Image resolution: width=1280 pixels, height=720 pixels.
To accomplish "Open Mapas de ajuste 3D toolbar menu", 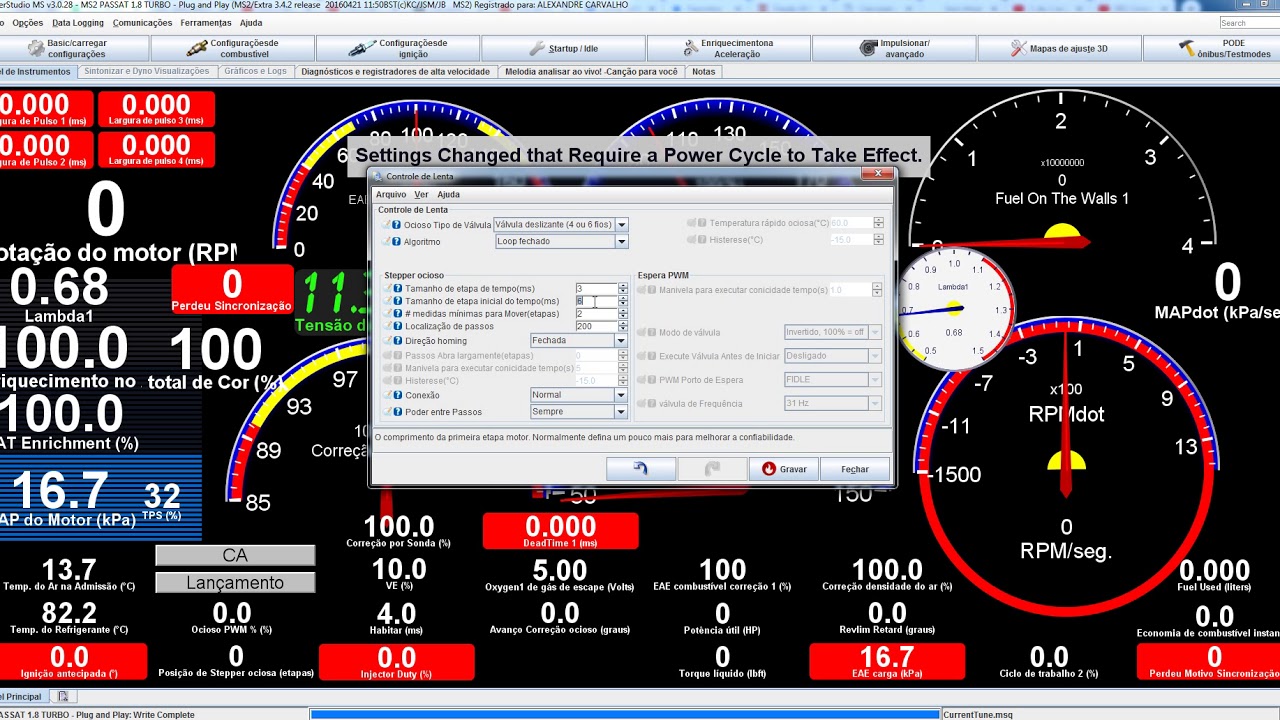I will point(1059,48).
